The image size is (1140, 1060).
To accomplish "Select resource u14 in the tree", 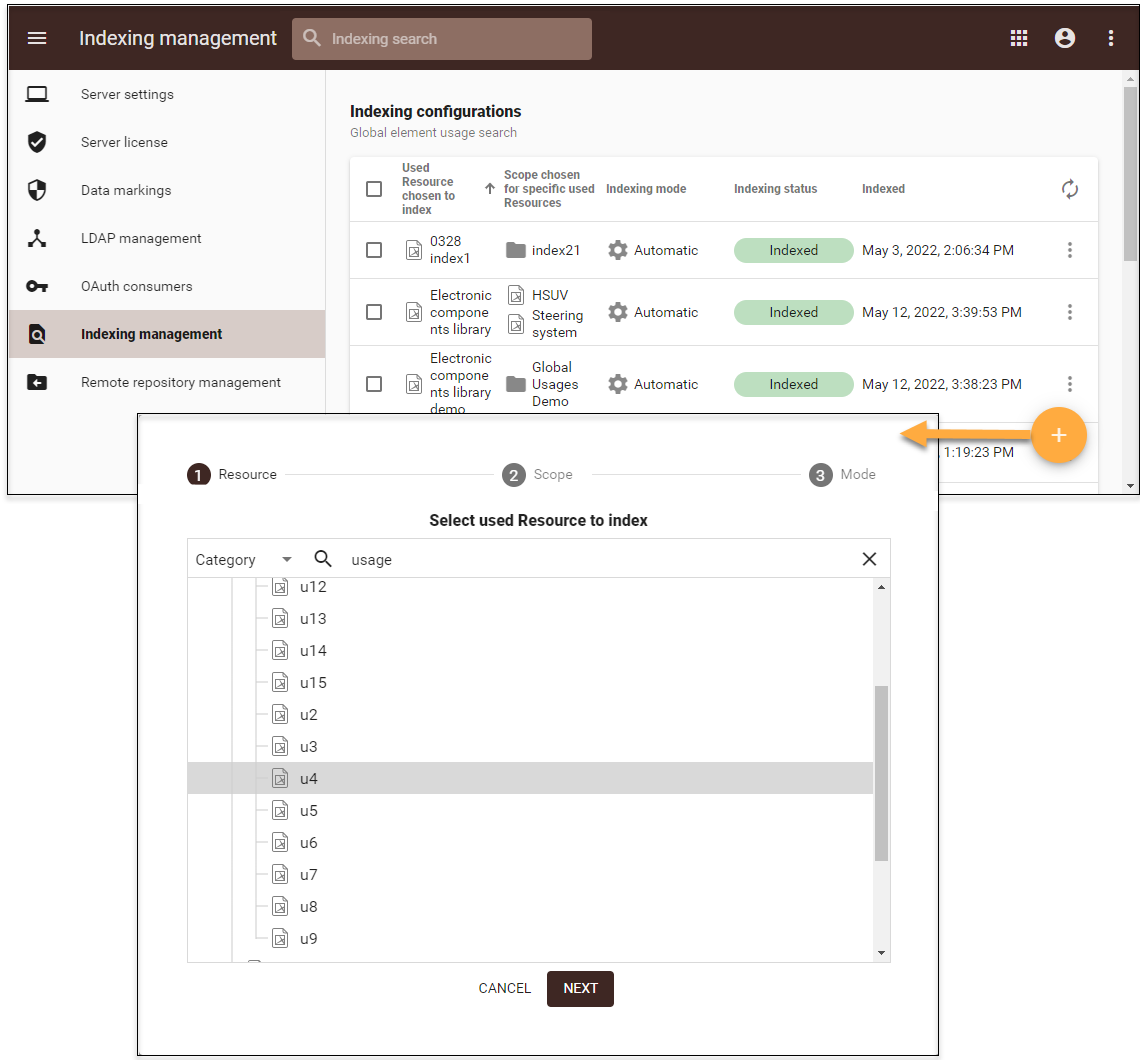I will (313, 651).
